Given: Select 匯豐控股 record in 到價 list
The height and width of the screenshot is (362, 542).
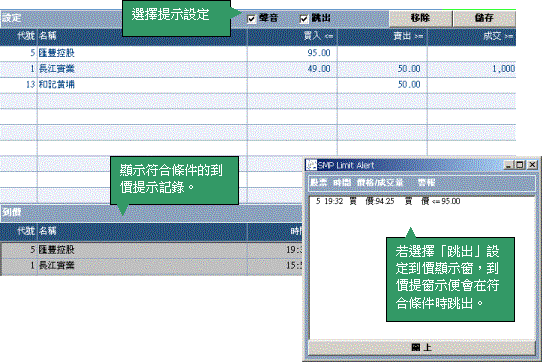Looking at the screenshot, I should 151,250.
